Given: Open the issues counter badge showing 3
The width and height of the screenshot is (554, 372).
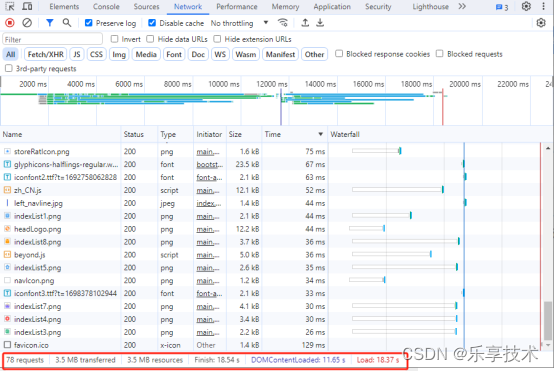Looking at the screenshot, I should coord(502,7).
